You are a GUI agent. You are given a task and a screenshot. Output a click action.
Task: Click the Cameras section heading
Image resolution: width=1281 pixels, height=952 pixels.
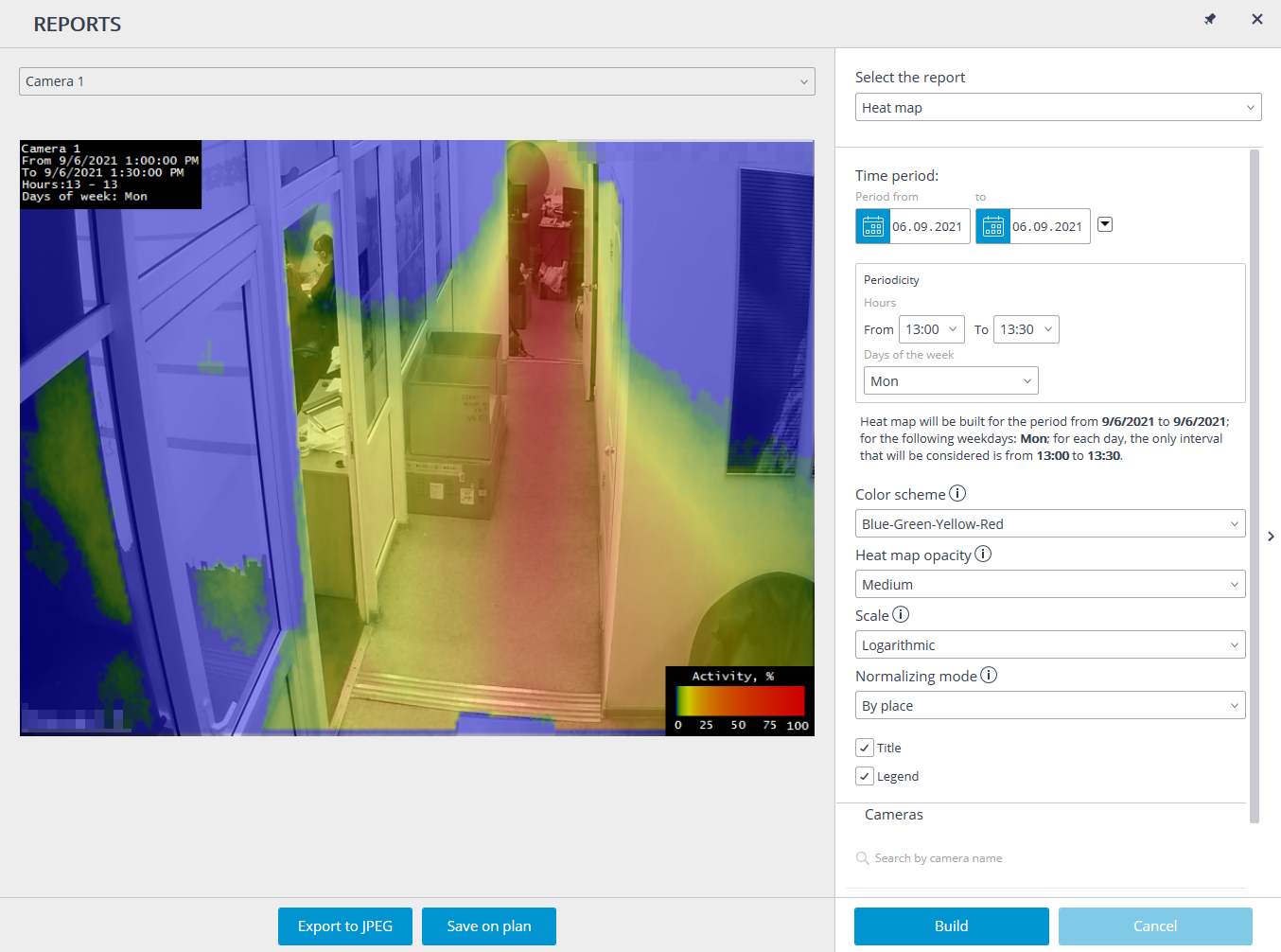[894, 815]
